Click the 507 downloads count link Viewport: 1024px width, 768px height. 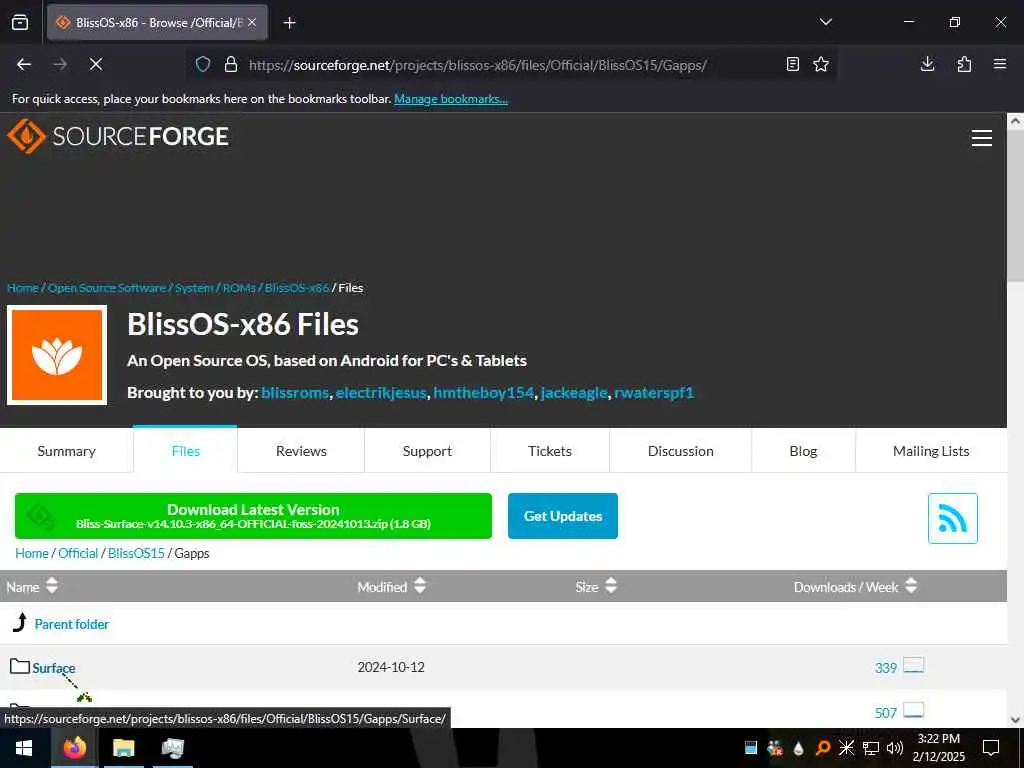pos(886,712)
